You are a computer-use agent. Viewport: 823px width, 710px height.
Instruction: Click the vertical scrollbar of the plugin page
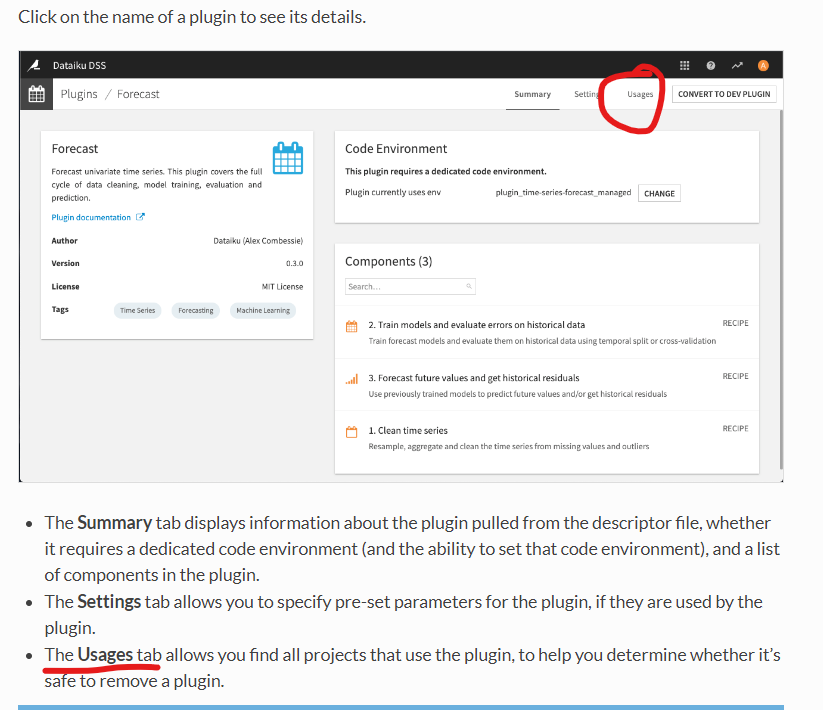[781, 289]
